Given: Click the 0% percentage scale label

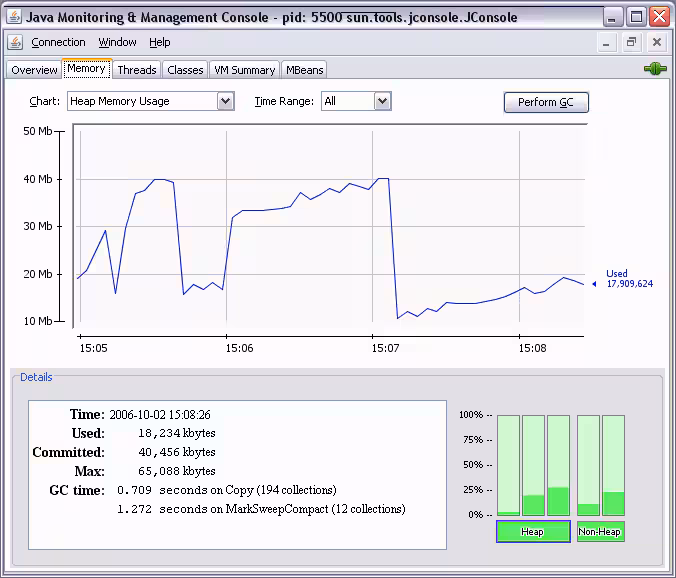Looking at the screenshot, I should coord(476,515).
